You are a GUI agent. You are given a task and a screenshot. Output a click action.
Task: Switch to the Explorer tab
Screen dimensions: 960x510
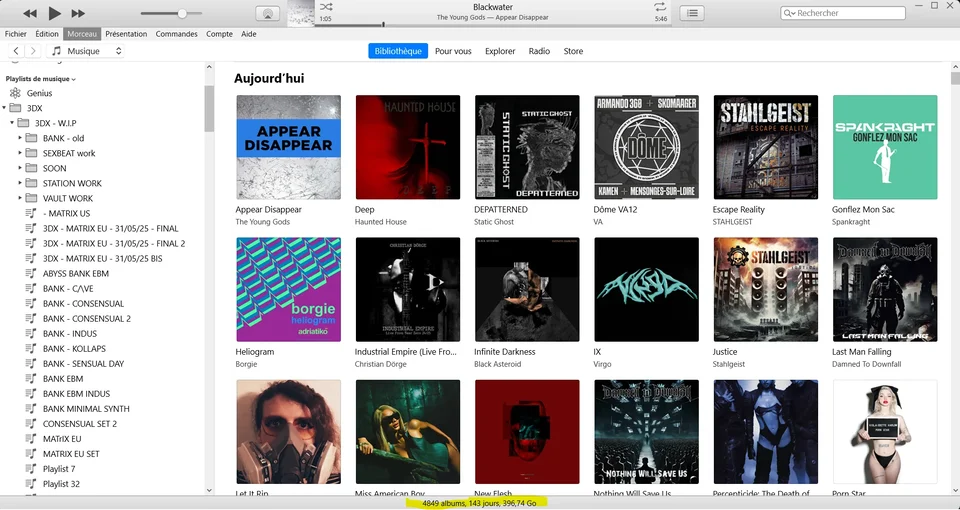[500, 51]
